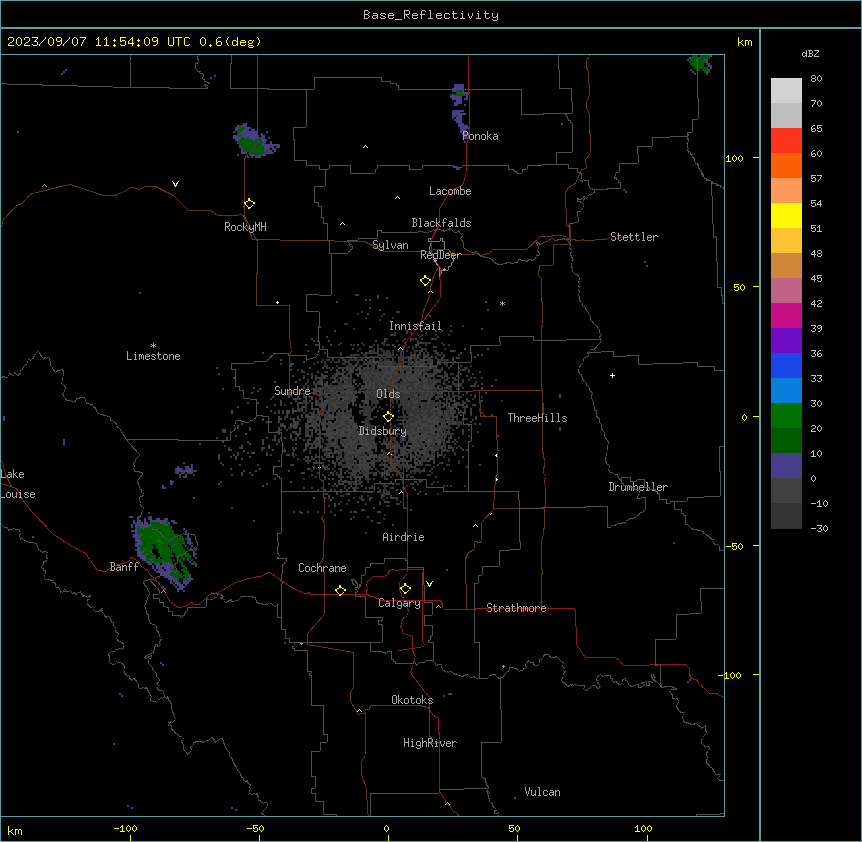862x842 pixels.
Task: Click the yellow V marker northwest of RockyMH
Action: coord(175,184)
